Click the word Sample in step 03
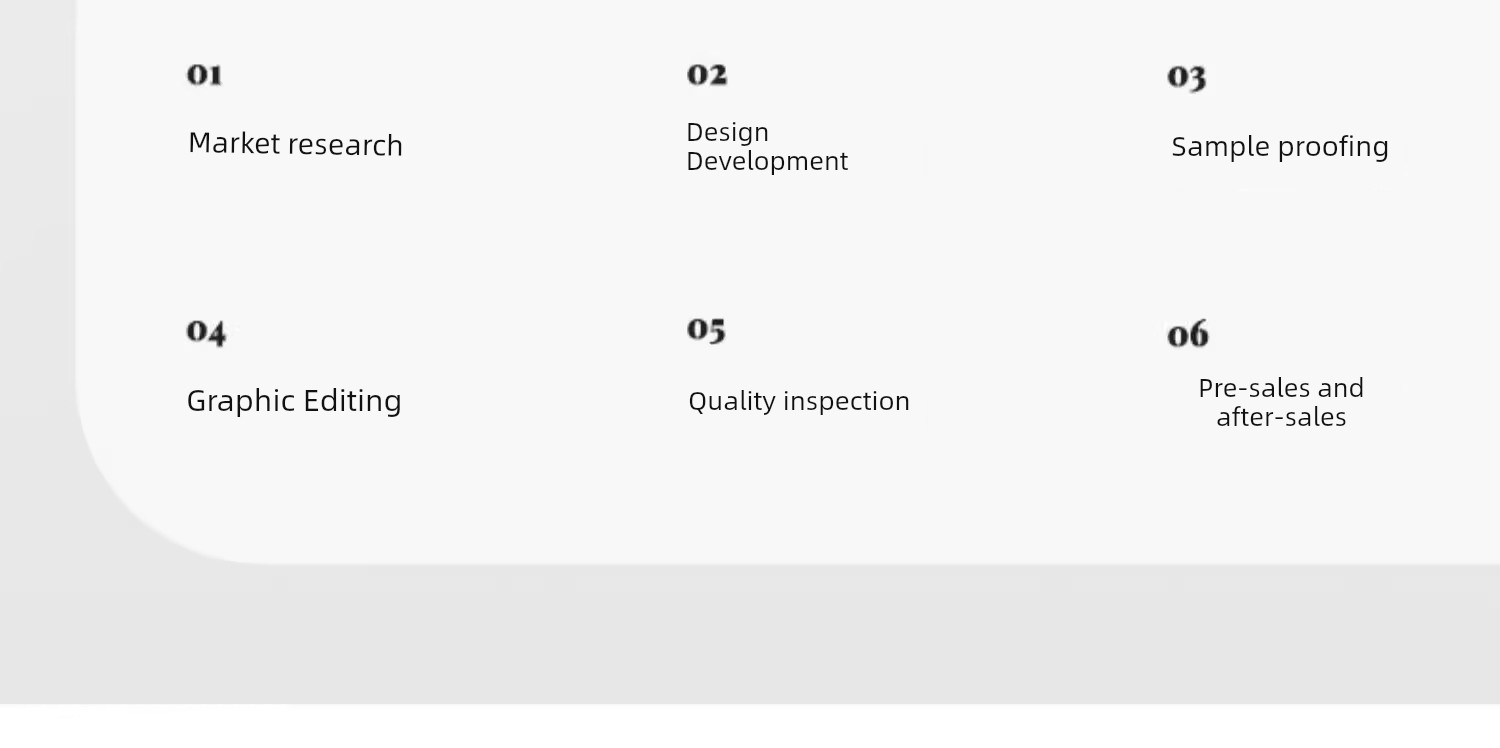The image size is (1500, 748). pyautogui.click(x=1212, y=147)
